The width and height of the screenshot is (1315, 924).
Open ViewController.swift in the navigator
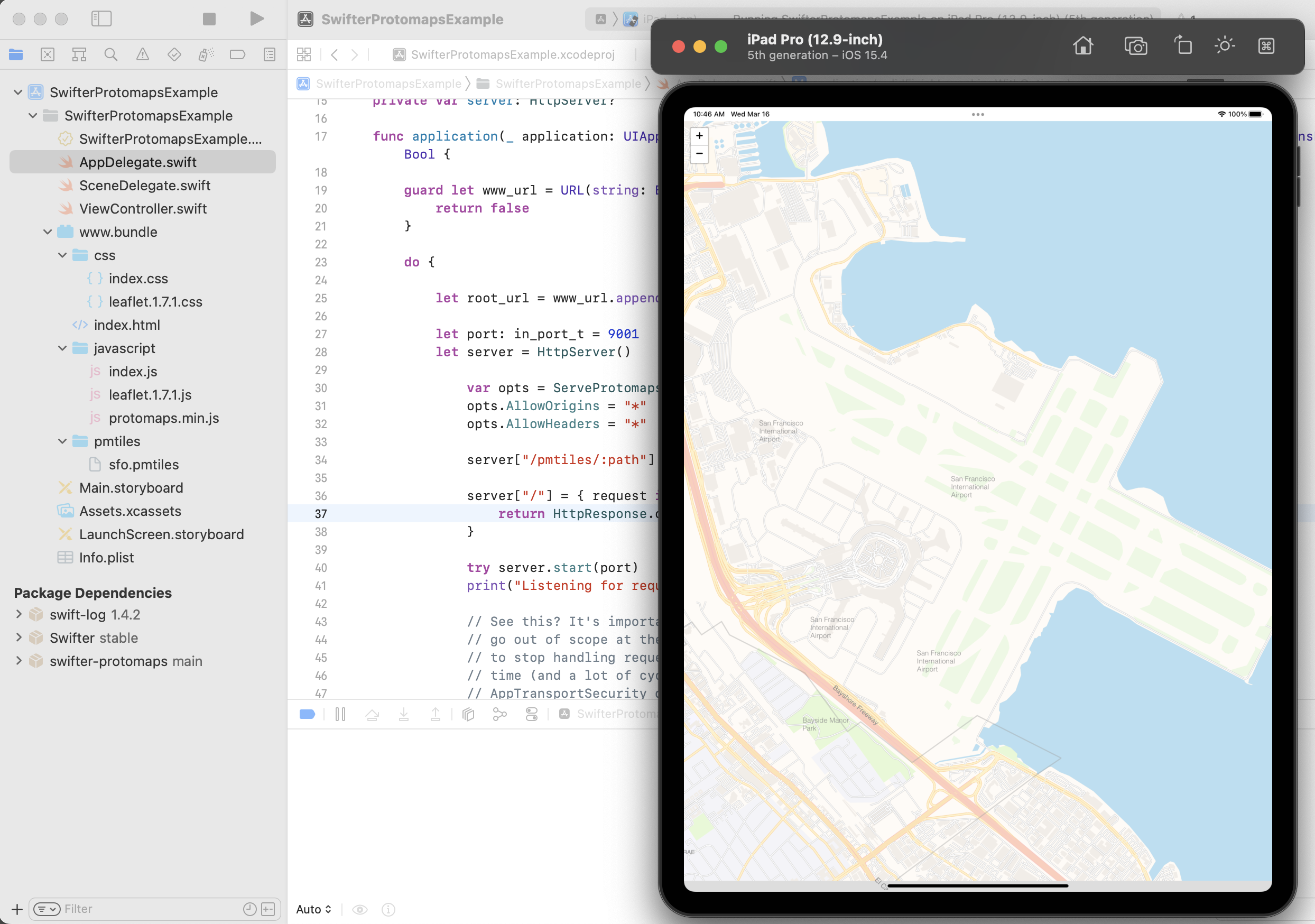[143, 208]
